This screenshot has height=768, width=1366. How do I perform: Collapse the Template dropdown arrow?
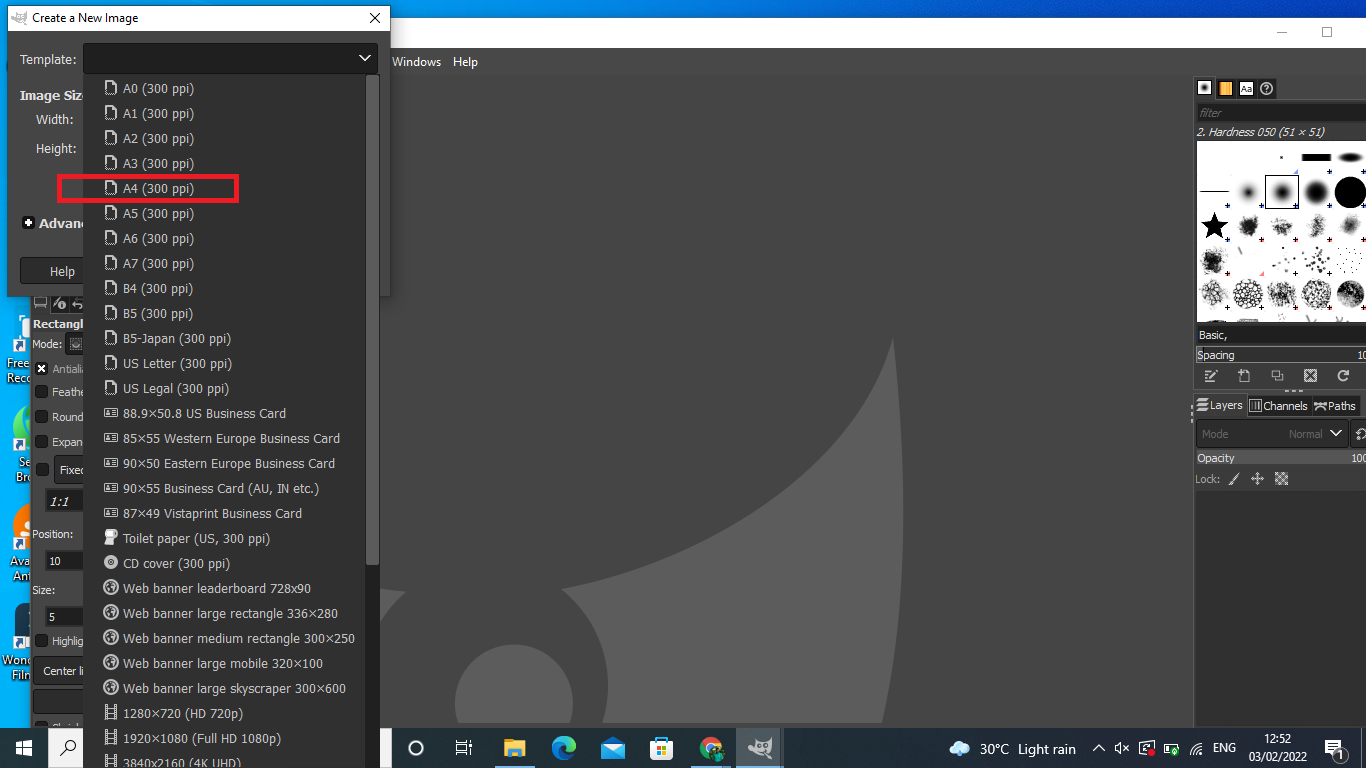coord(365,59)
